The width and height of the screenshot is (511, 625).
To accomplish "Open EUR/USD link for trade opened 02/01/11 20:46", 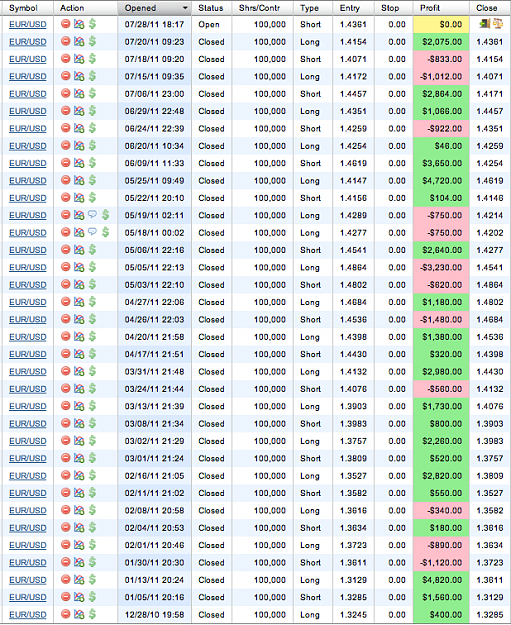I will tap(28, 545).
